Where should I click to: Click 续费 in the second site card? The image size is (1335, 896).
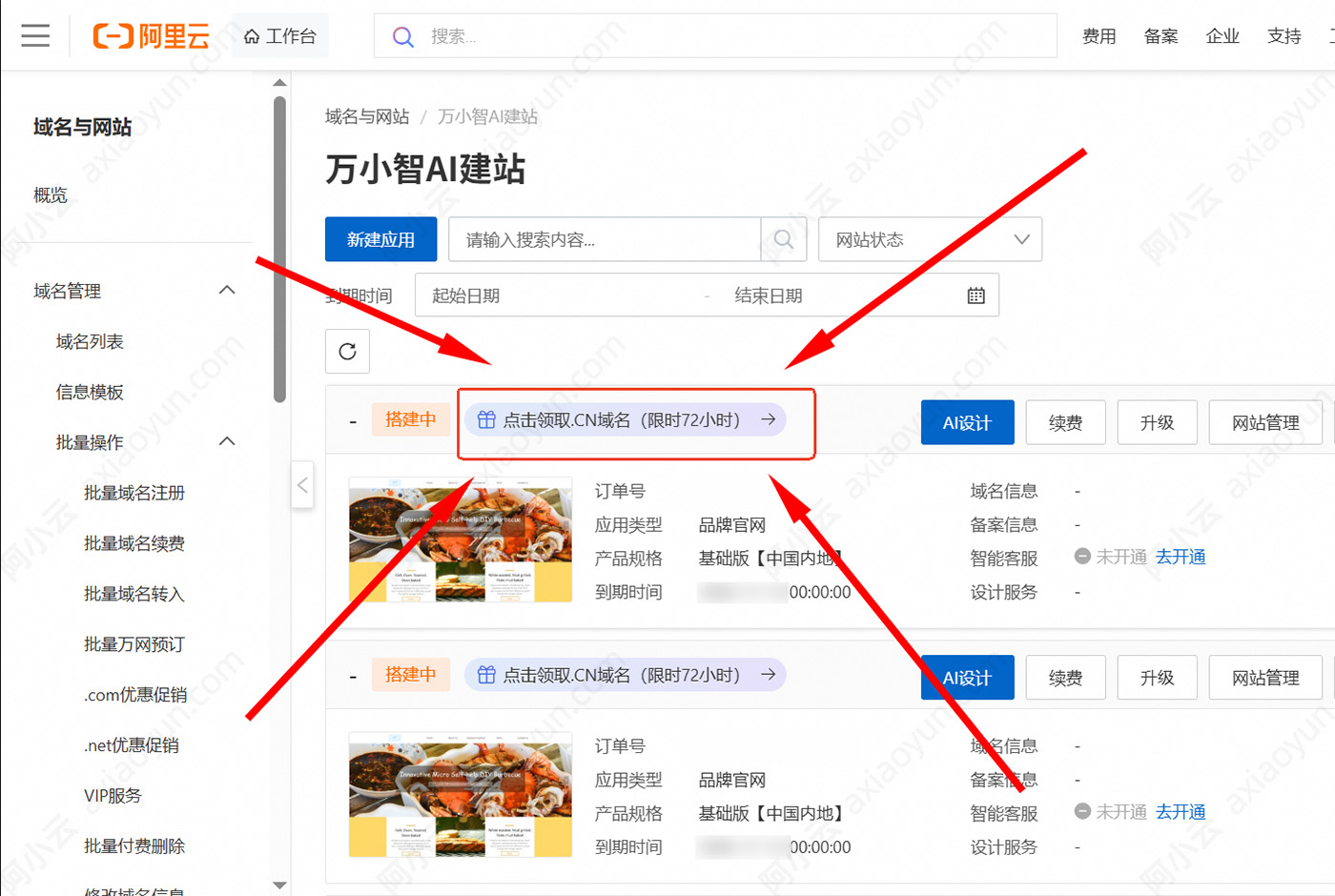click(1065, 678)
